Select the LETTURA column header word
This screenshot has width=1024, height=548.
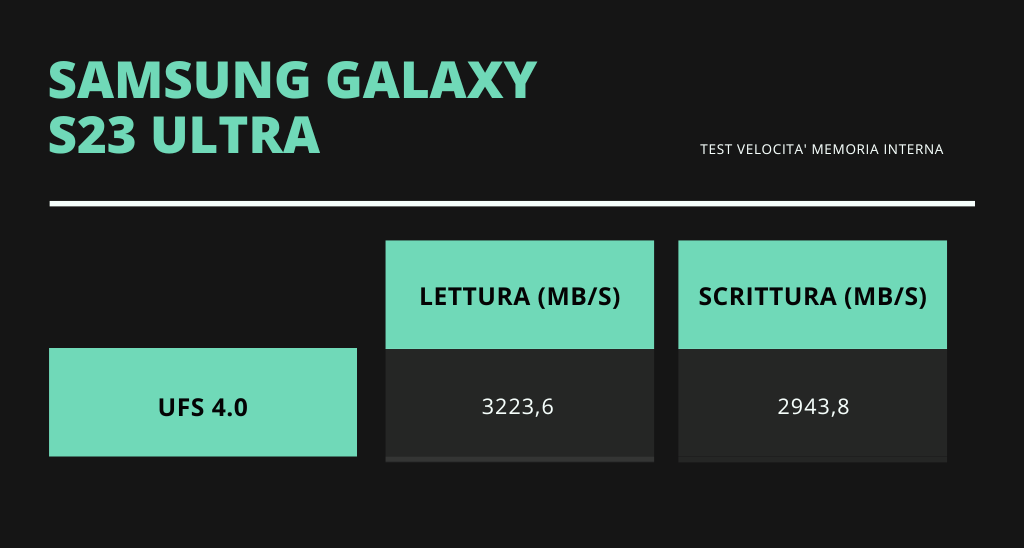(475, 297)
